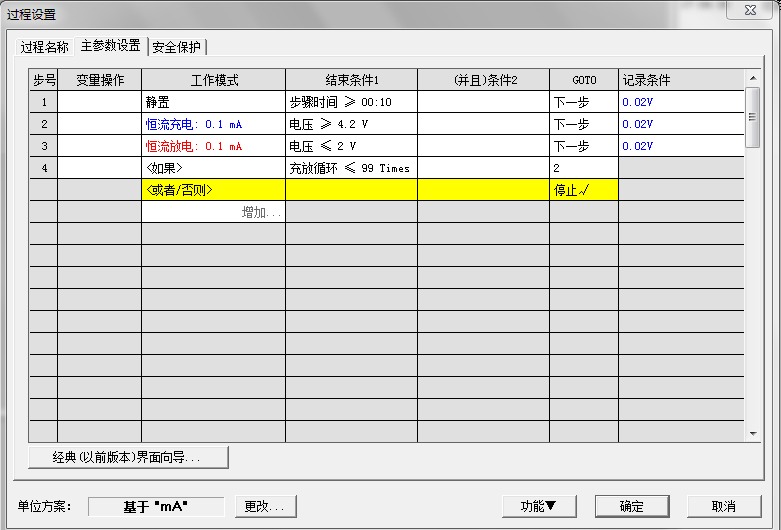Click the 0.02V record condition in step 2

pyautogui.click(x=681, y=124)
